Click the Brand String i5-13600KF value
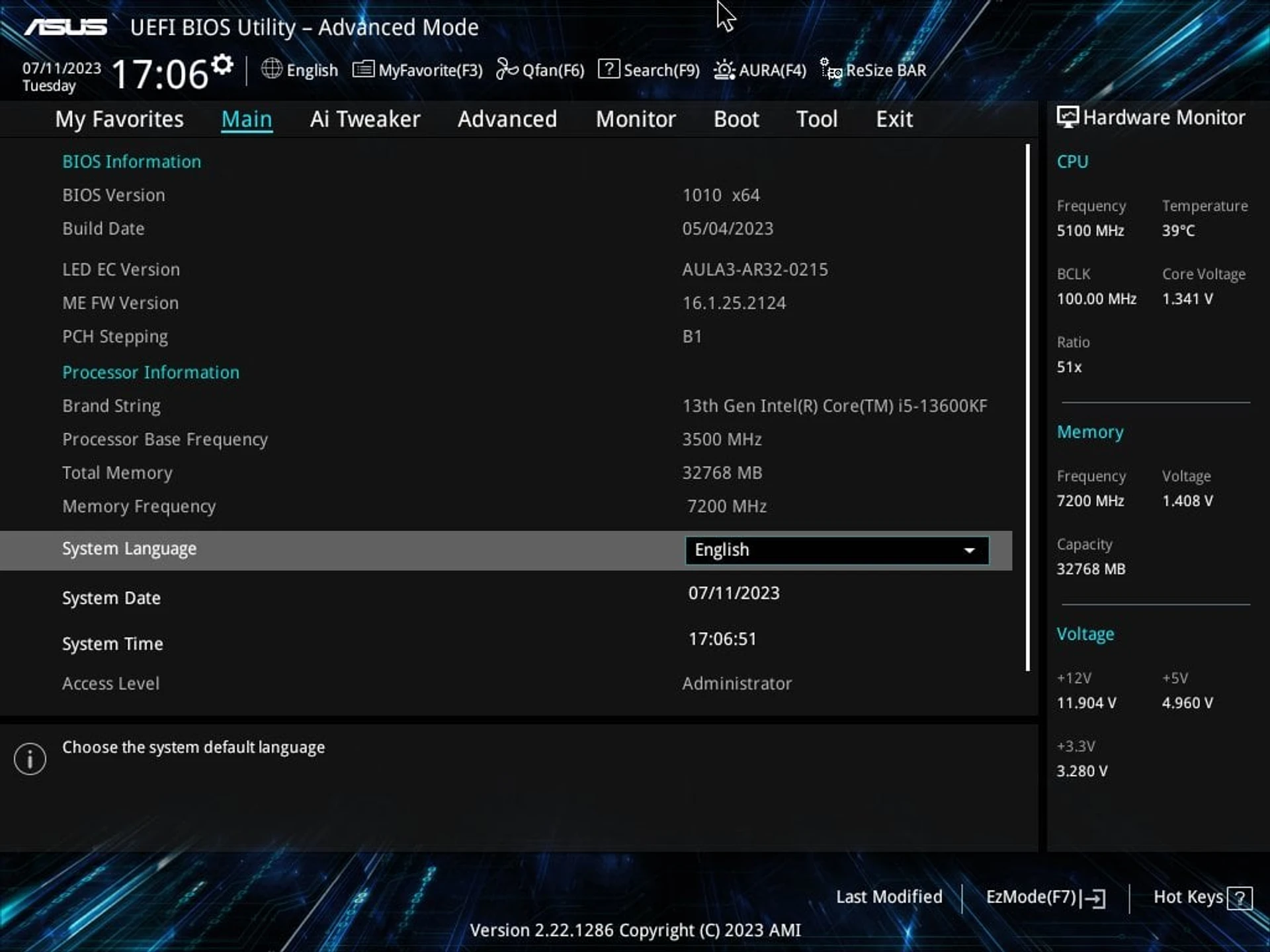The height and width of the screenshot is (952, 1270). 835,406
